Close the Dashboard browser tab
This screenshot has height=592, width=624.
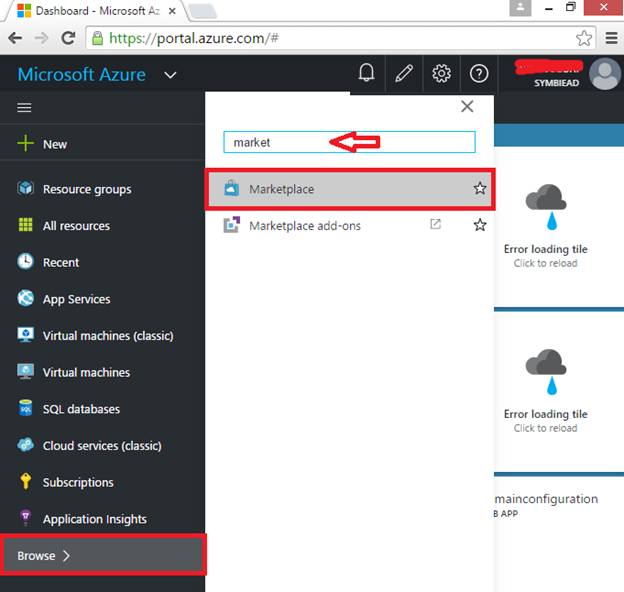click(172, 11)
